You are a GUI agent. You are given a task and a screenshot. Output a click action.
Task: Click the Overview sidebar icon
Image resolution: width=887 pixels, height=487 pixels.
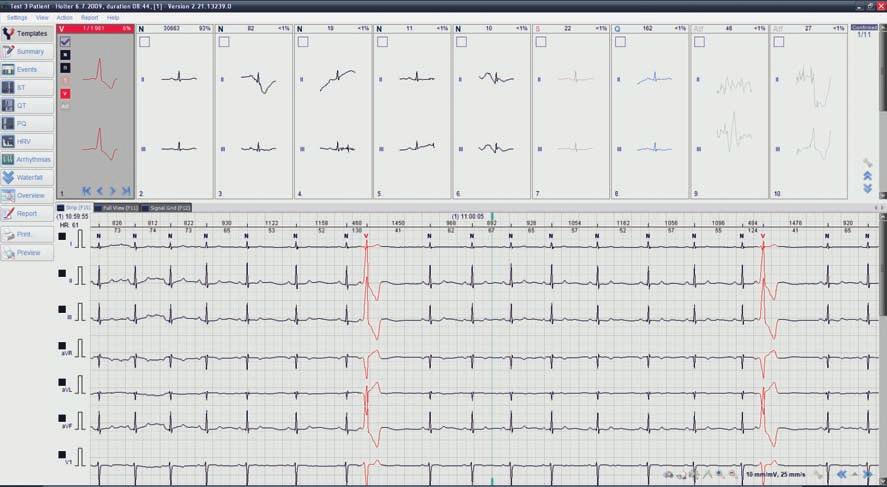point(8,196)
